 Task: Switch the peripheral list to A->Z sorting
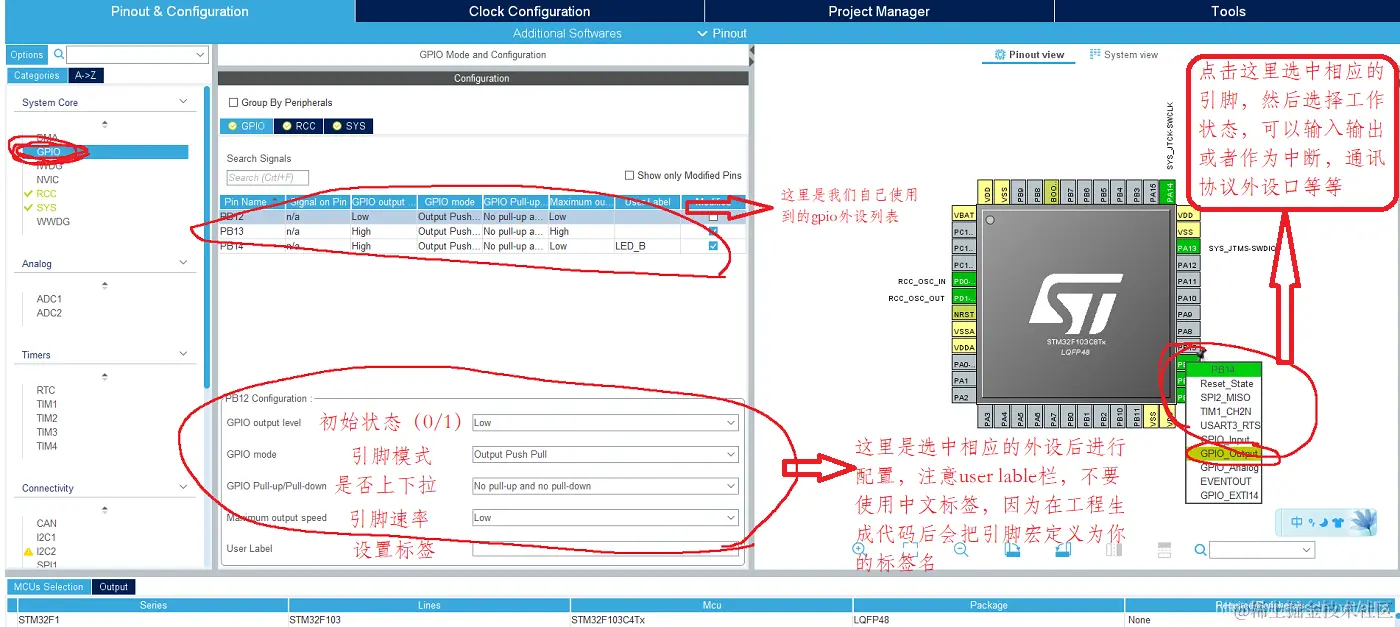tap(86, 75)
